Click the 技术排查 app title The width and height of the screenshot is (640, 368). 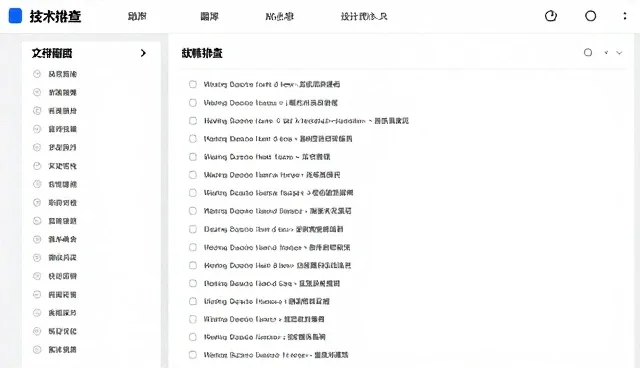(x=55, y=16)
